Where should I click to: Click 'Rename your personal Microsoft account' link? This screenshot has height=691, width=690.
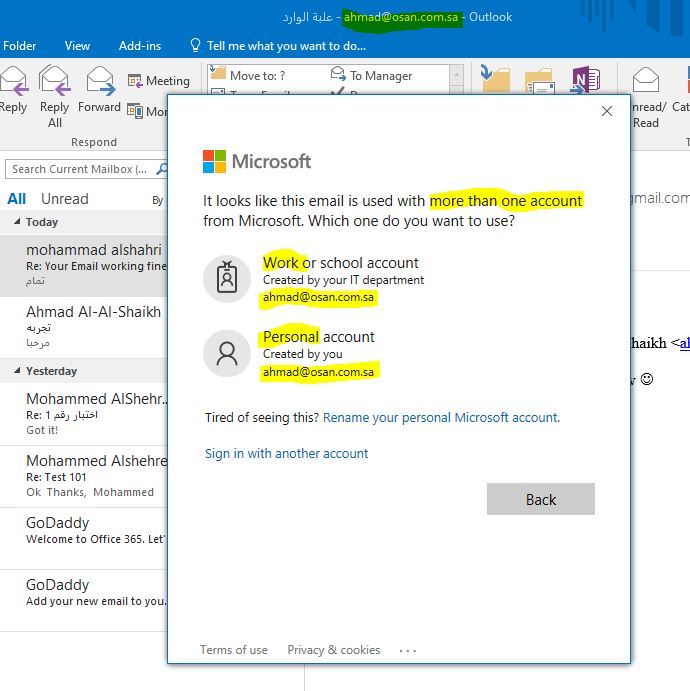pos(441,417)
